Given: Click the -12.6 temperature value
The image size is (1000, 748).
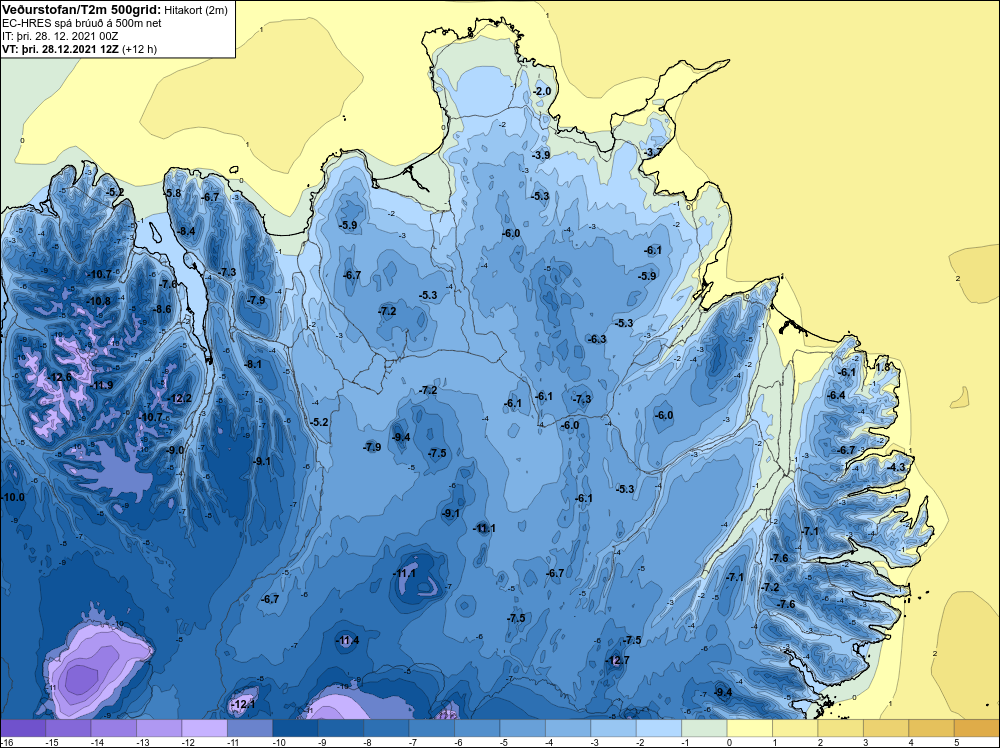Looking at the screenshot, I should (x=61, y=377).
